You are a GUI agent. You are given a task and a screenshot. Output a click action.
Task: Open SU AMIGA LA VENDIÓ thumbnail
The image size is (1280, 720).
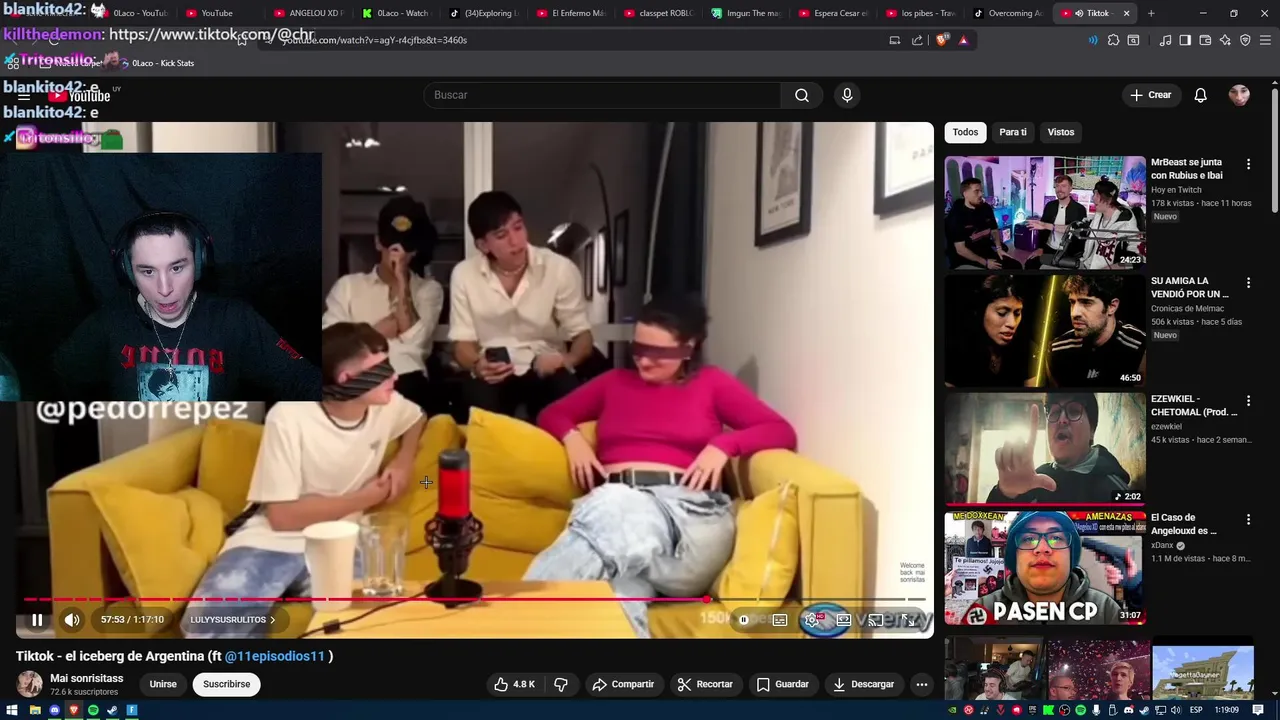tap(1045, 330)
